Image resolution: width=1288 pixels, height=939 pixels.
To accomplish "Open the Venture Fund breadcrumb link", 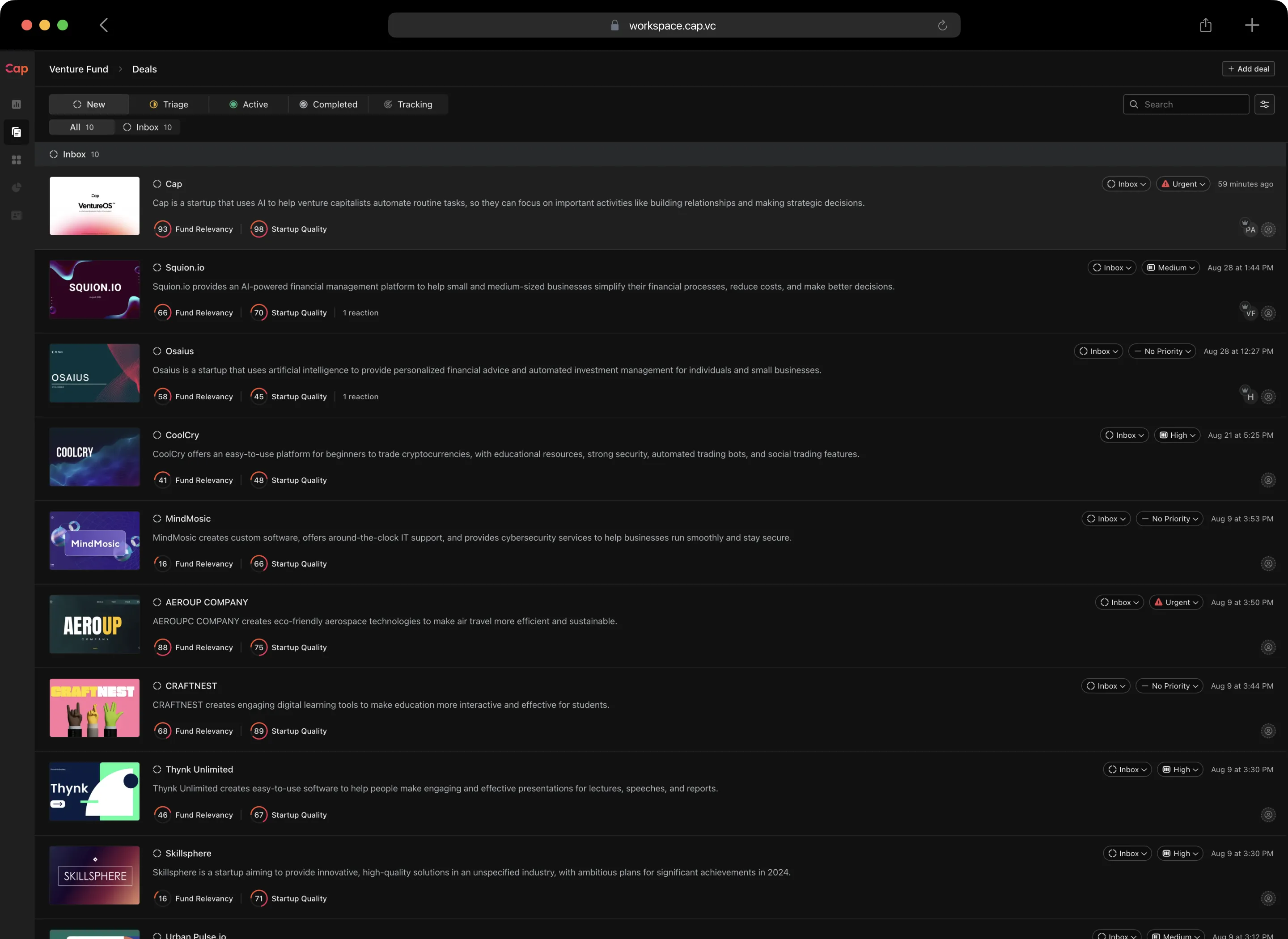I will tap(78, 69).
